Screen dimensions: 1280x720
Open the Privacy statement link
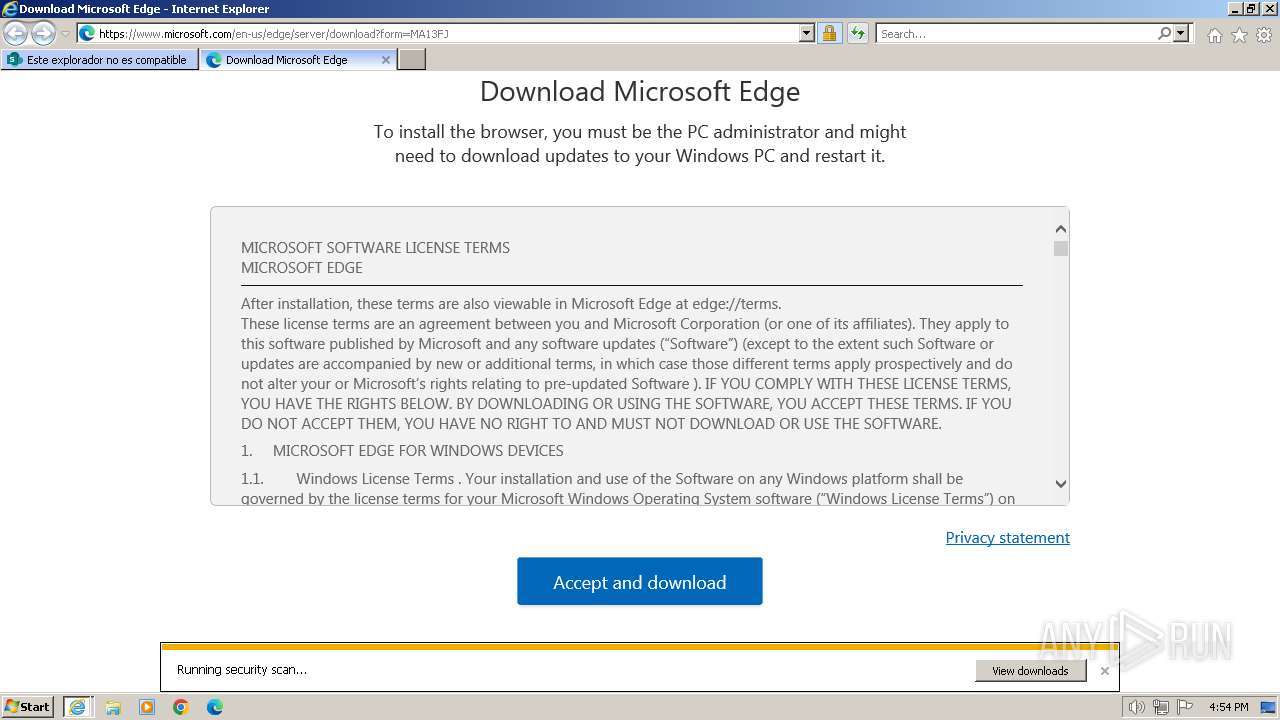(1007, 538)
